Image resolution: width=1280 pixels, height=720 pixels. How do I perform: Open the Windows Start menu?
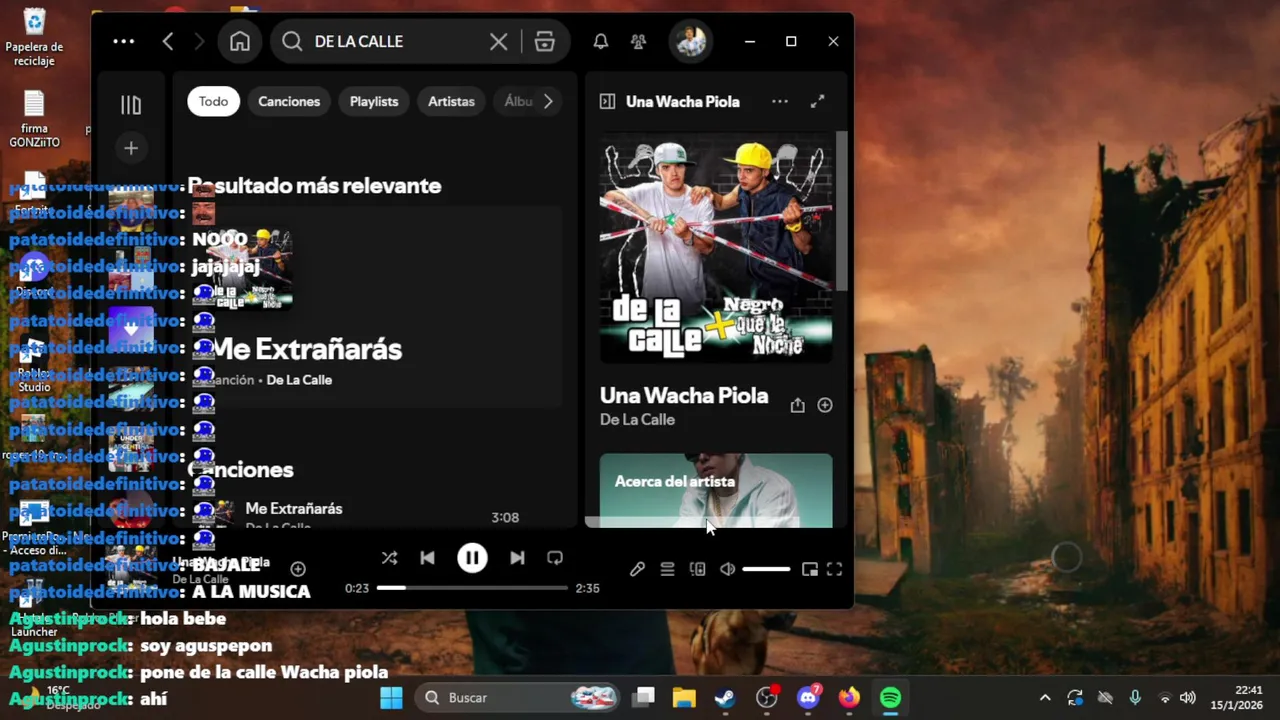pos(391,698)
